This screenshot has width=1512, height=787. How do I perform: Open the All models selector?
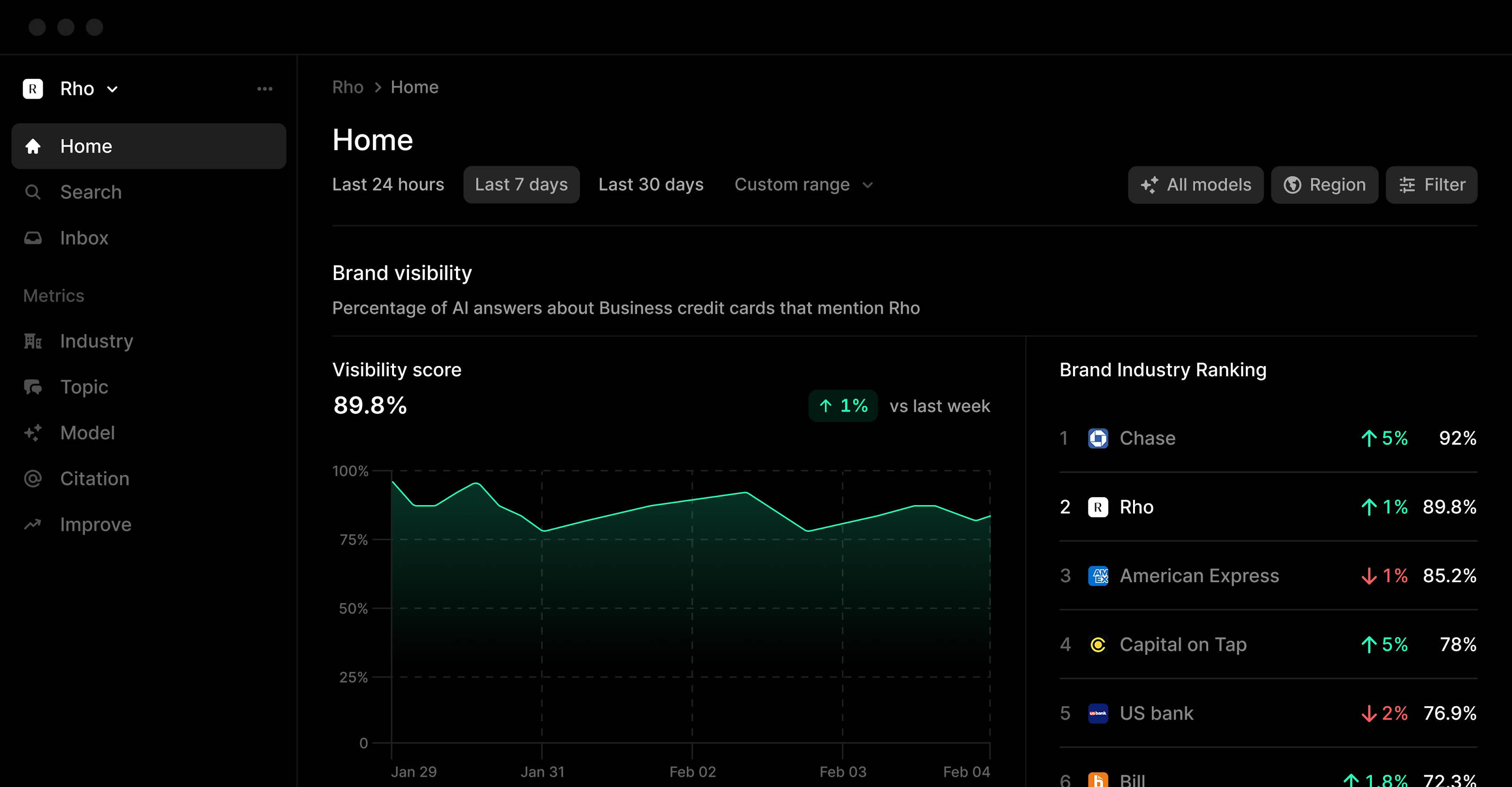click(x=1195, y=185)
